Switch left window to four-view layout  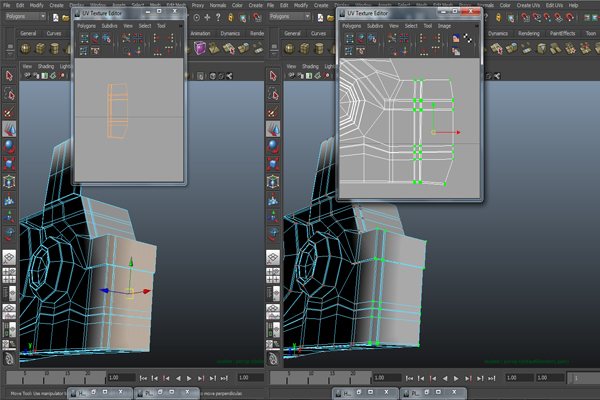click(x=9, y=275)
